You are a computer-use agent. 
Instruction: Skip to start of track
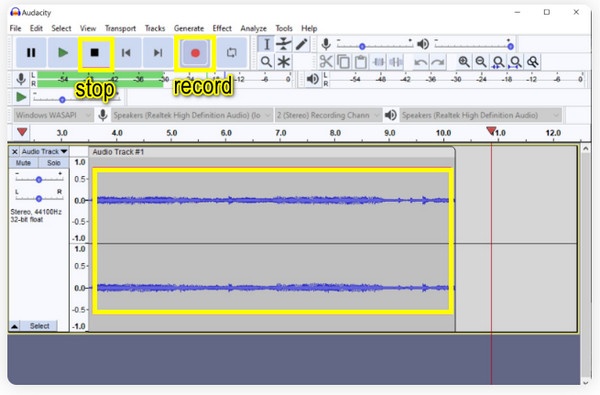(x=126, y=53)
